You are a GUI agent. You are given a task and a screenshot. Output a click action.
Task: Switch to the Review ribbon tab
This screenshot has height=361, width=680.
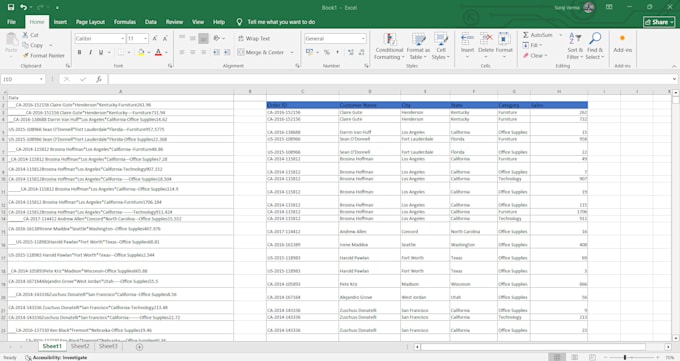pos(174,22)
